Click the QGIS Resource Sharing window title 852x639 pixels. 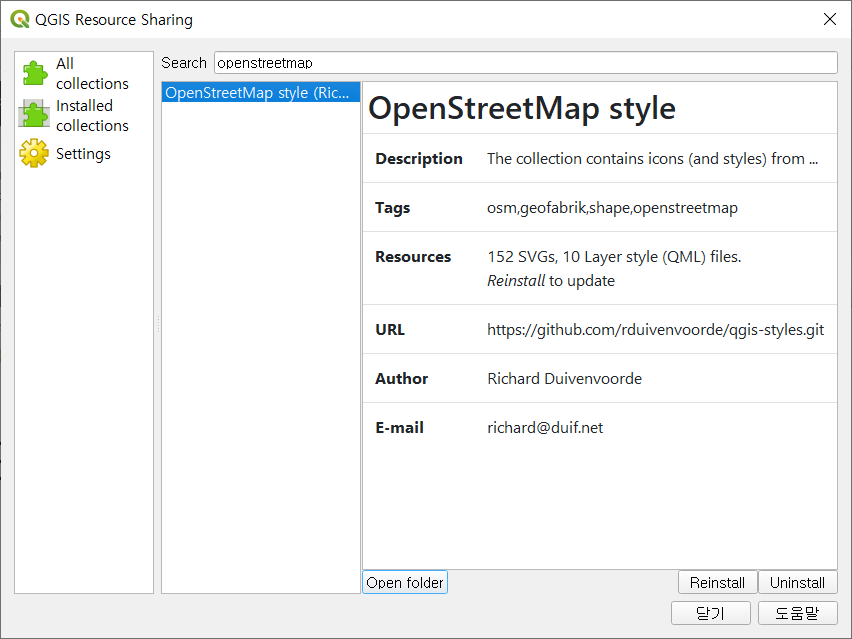pyautogui.click(x=114, y=20)
